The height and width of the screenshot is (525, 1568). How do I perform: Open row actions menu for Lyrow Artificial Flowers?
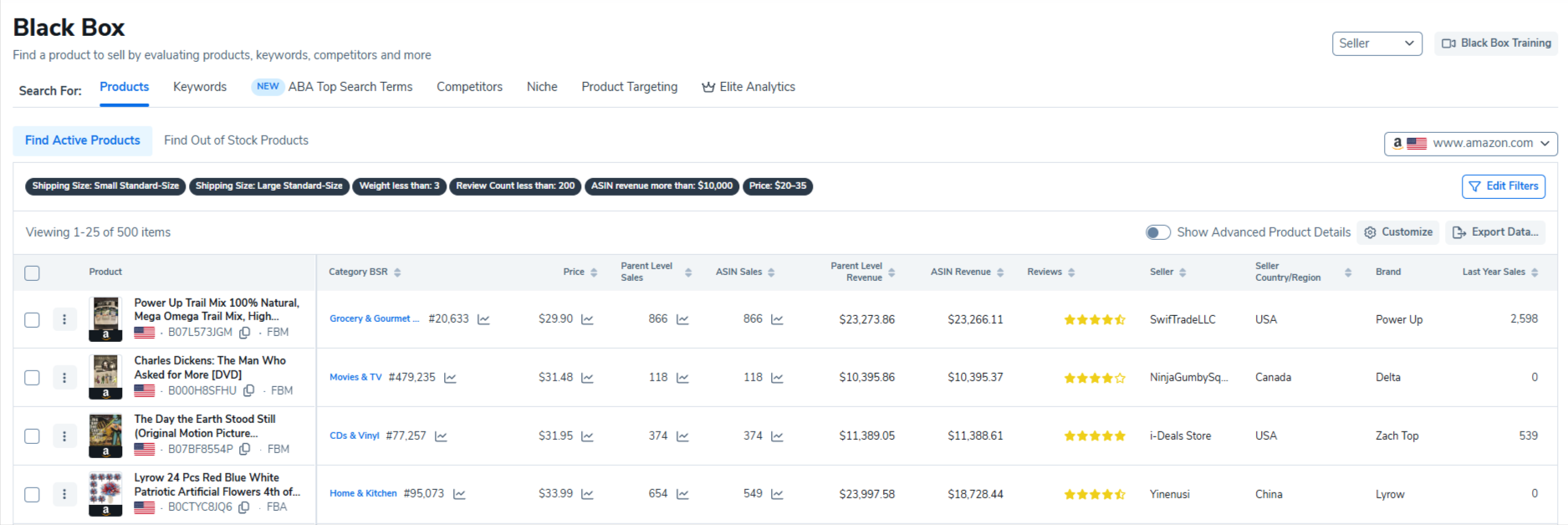pyautogui.click(x=64, y=494)
